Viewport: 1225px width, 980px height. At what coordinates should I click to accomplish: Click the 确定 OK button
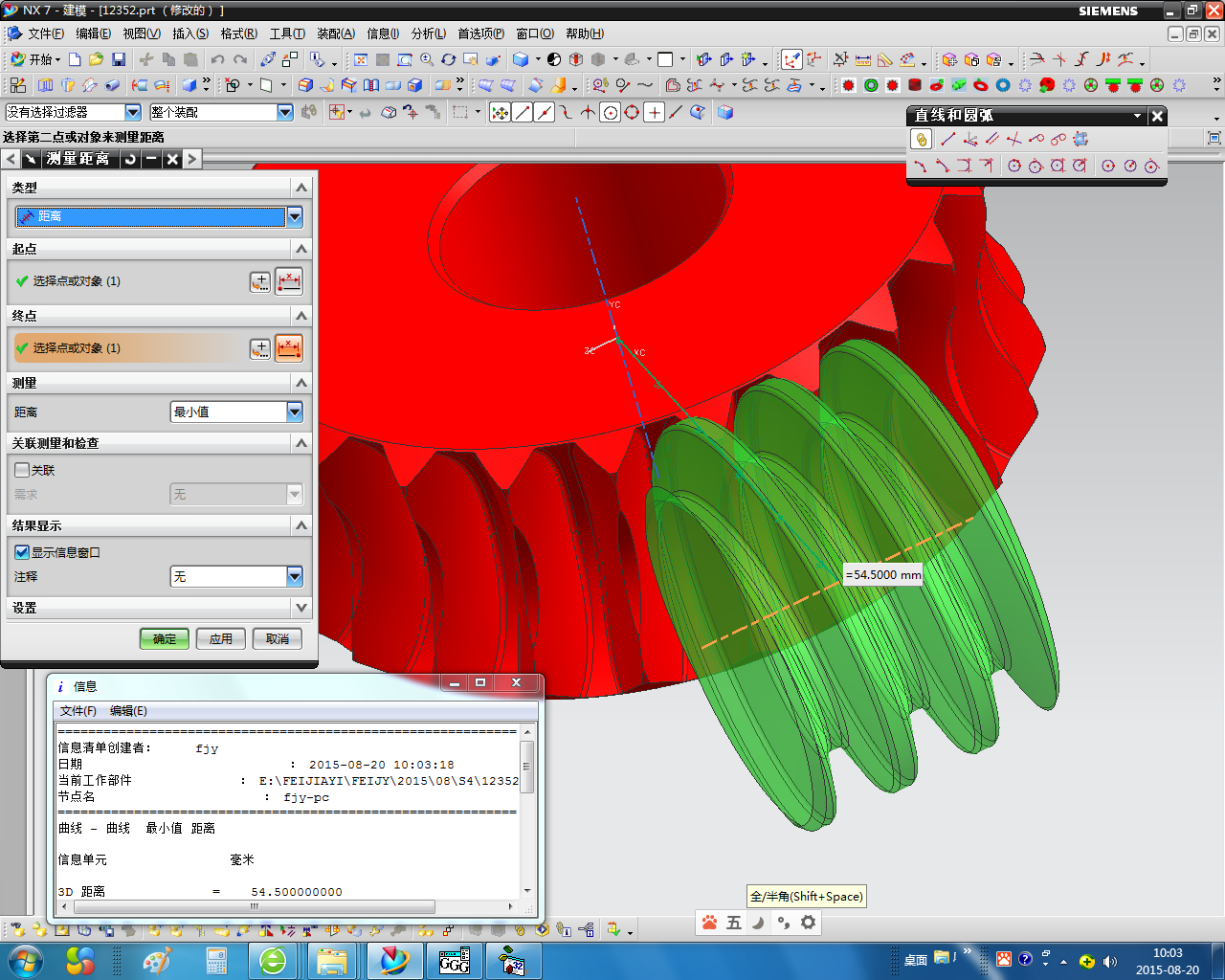point(165,638)
